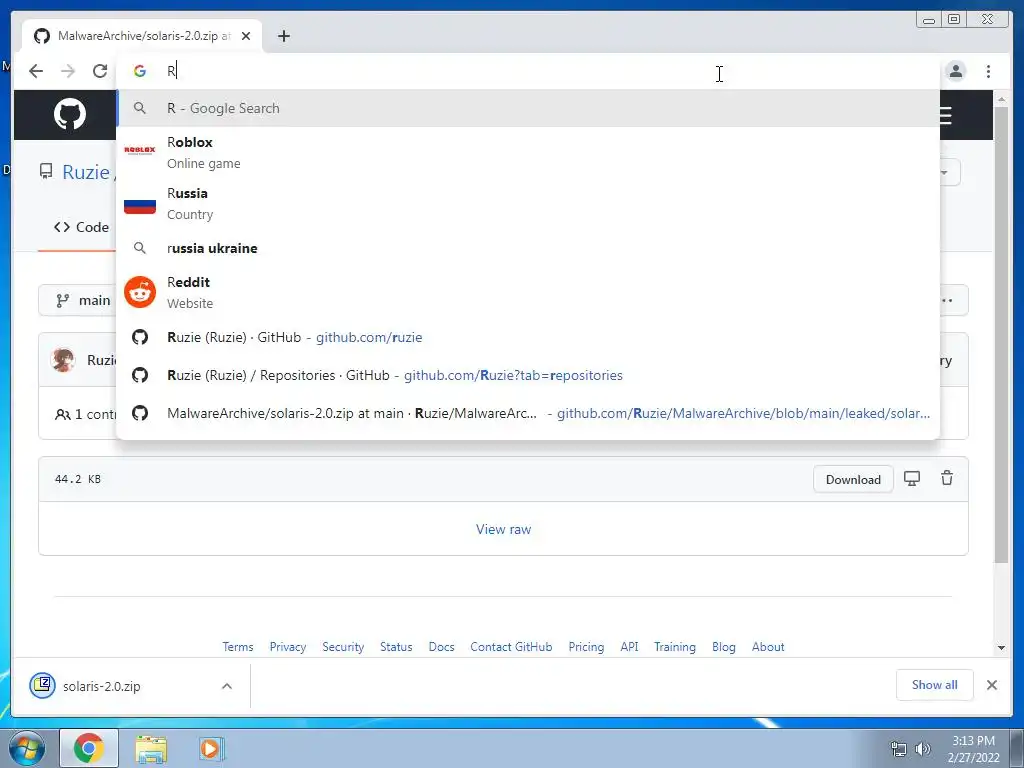Open the Privacy footer link

tap(288, 647)
